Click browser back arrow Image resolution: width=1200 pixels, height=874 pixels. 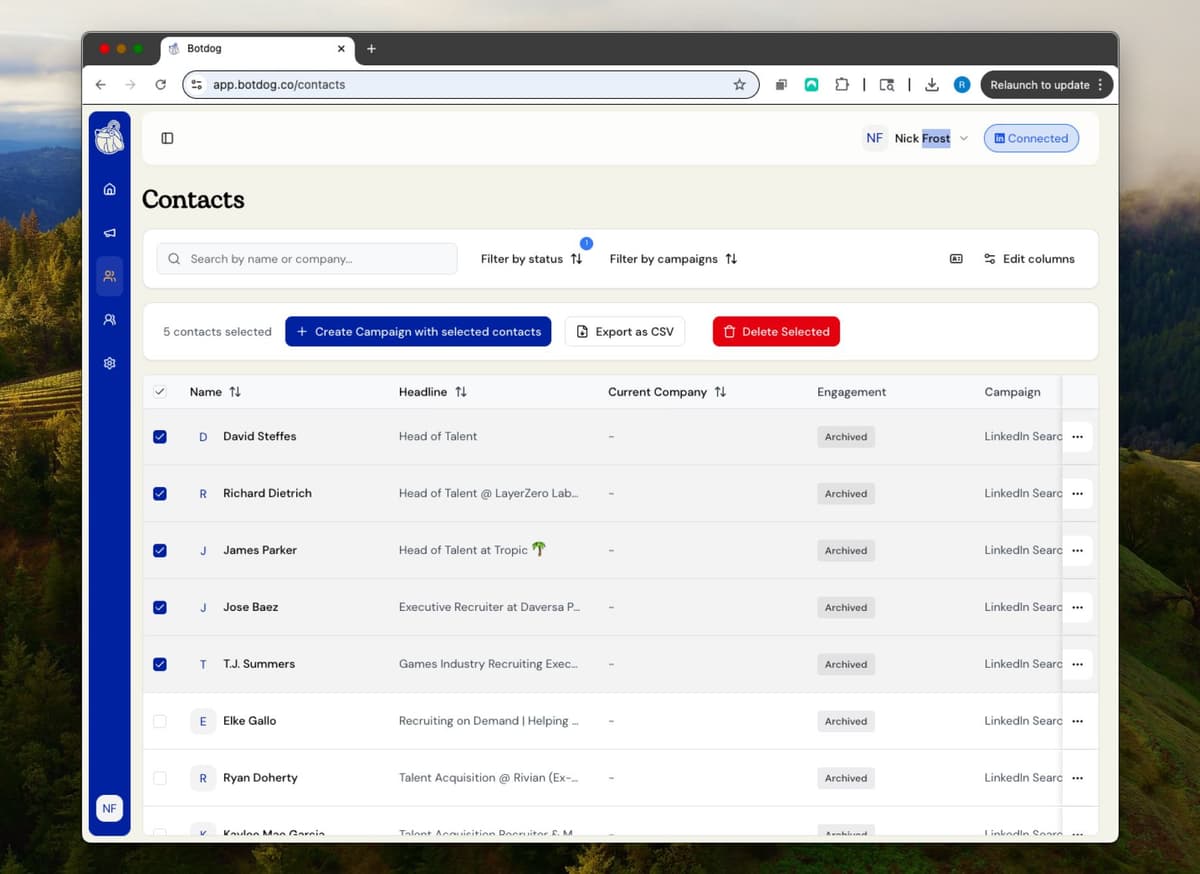(101, 85)
